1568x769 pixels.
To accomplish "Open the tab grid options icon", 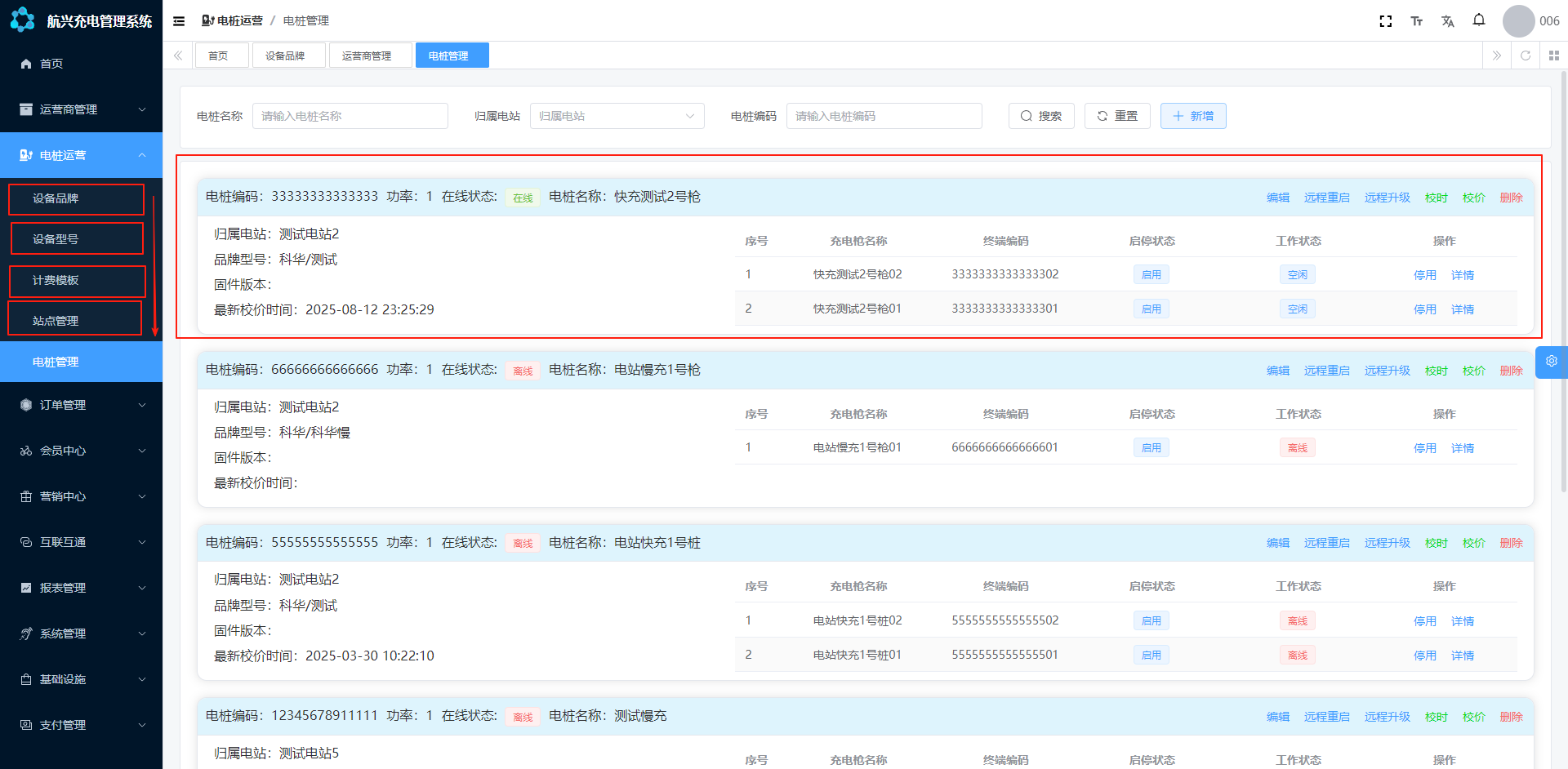I will (x=1553, y=56).
